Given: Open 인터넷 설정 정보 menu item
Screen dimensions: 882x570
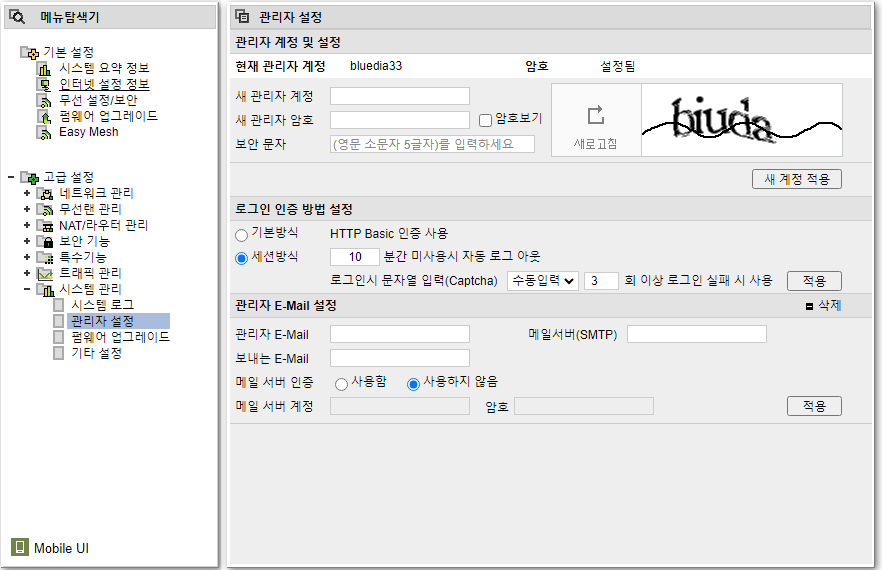Looking at the screenshot, I should click(x=105, y=84).
